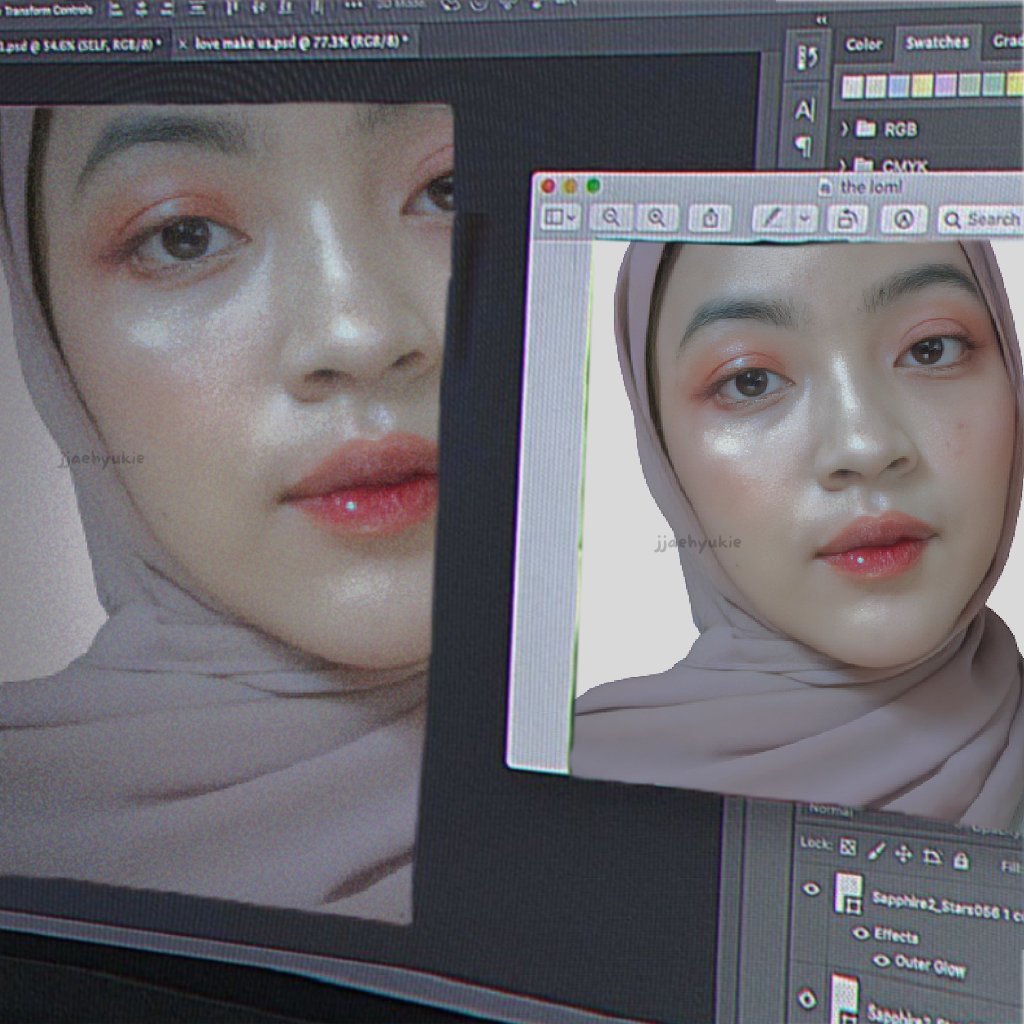The height and width of the screenshot is (1024, 1024).
Task: Collapse panels with the double-arrow
Action: tap(822, 20)
